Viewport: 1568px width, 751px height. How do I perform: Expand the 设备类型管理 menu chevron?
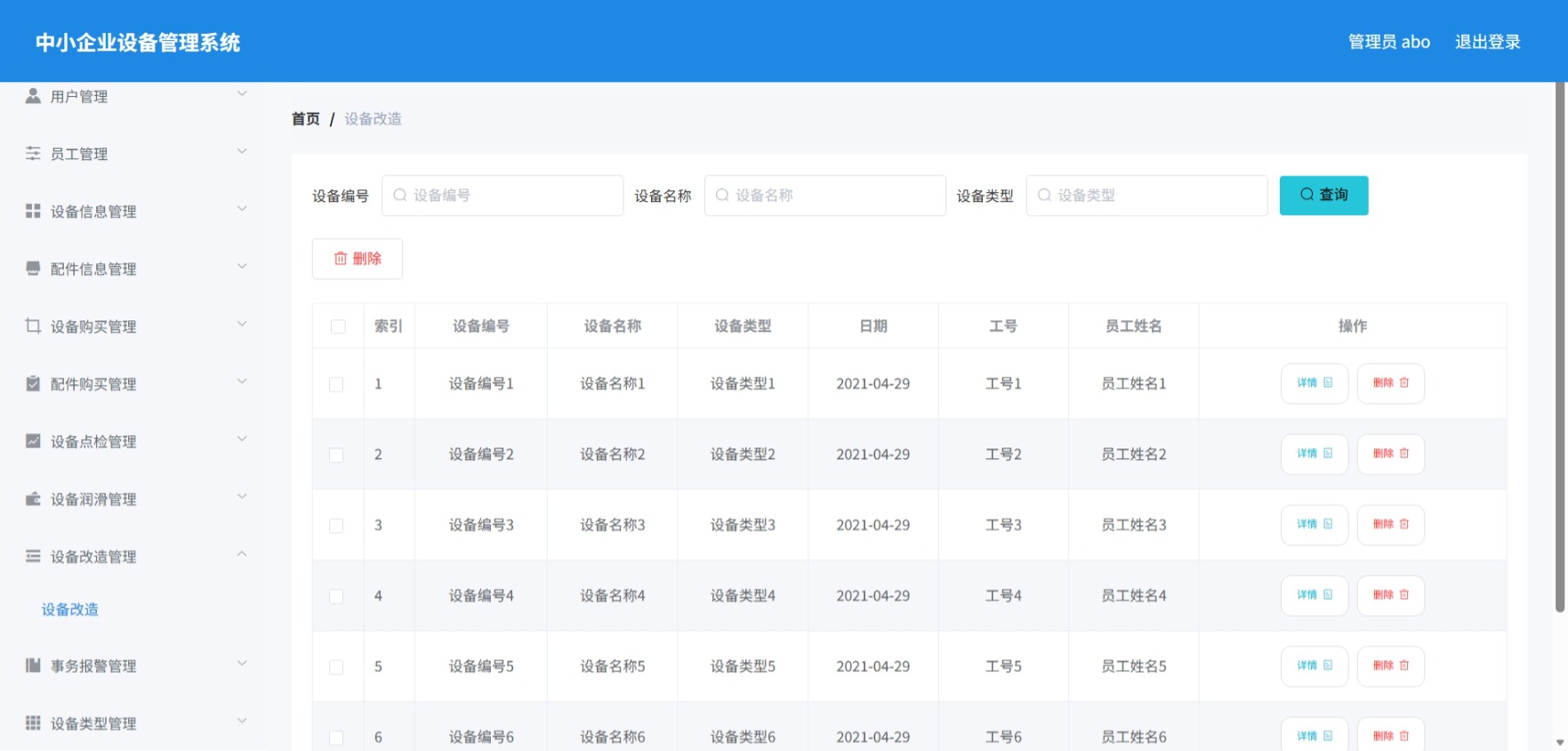click(242, 721)
